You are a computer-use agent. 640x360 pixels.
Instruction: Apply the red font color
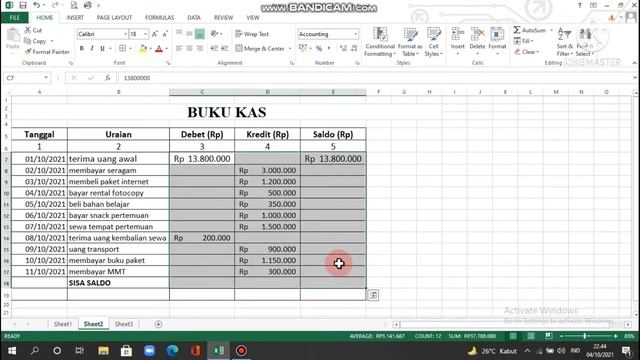159,49
